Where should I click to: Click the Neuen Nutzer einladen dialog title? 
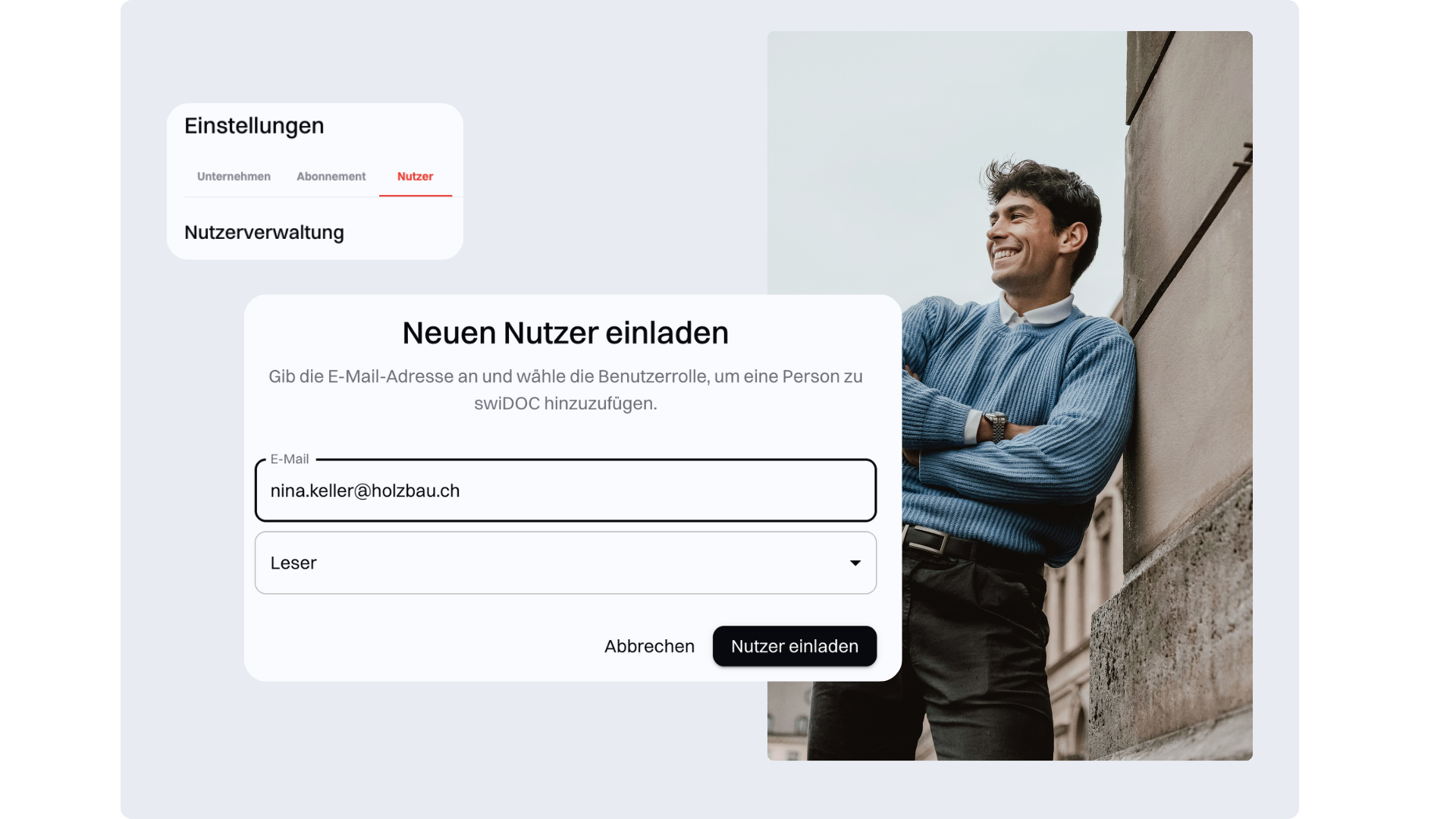566,333
